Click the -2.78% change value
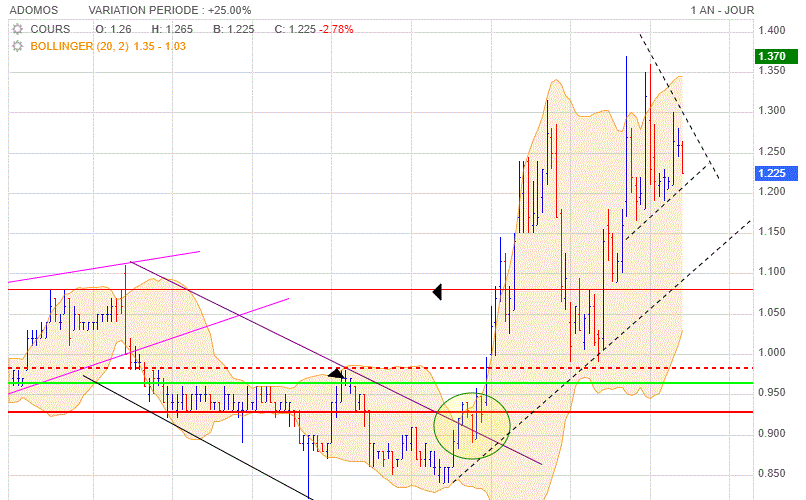The width and height of the screenshot is (806, 500). point(336,29)
